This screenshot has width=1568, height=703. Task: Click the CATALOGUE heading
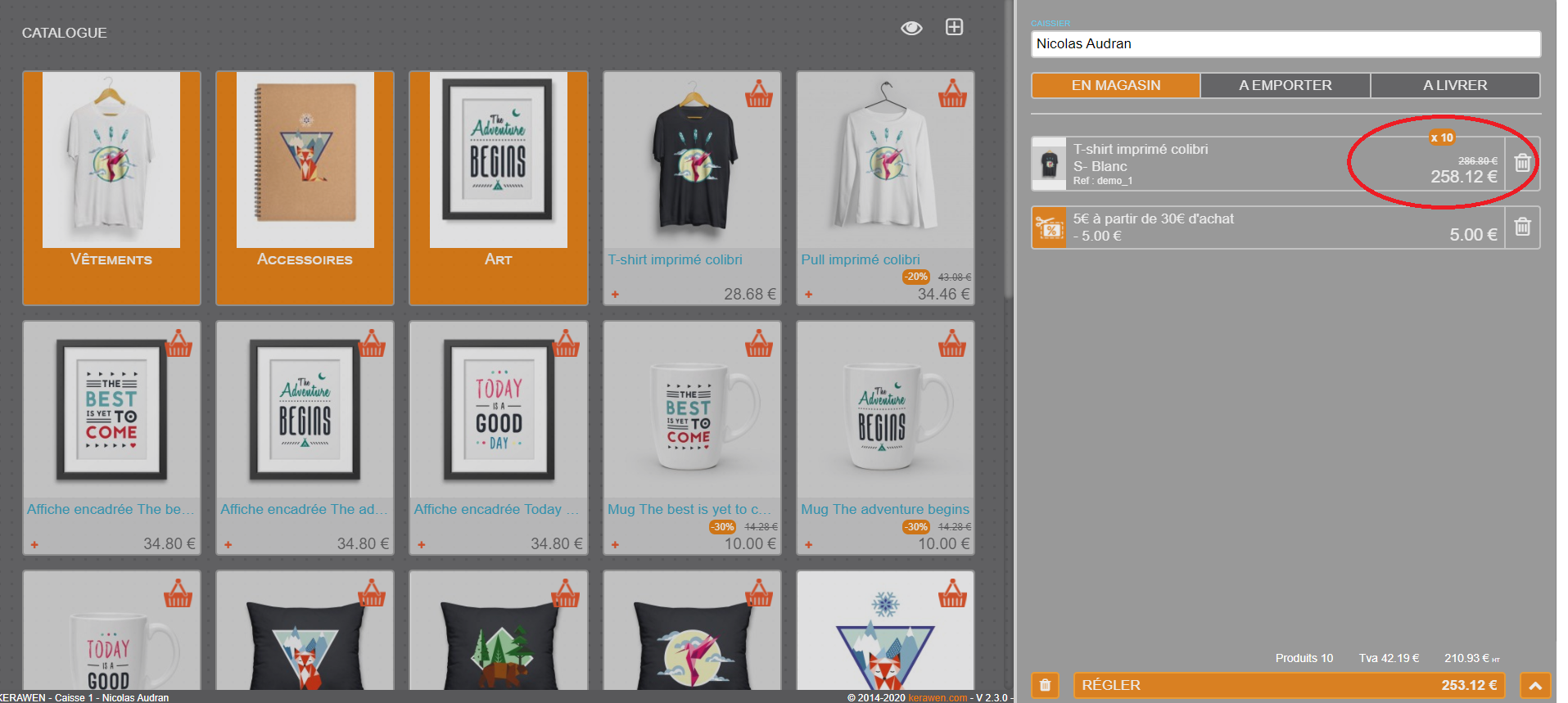(65, 33)
